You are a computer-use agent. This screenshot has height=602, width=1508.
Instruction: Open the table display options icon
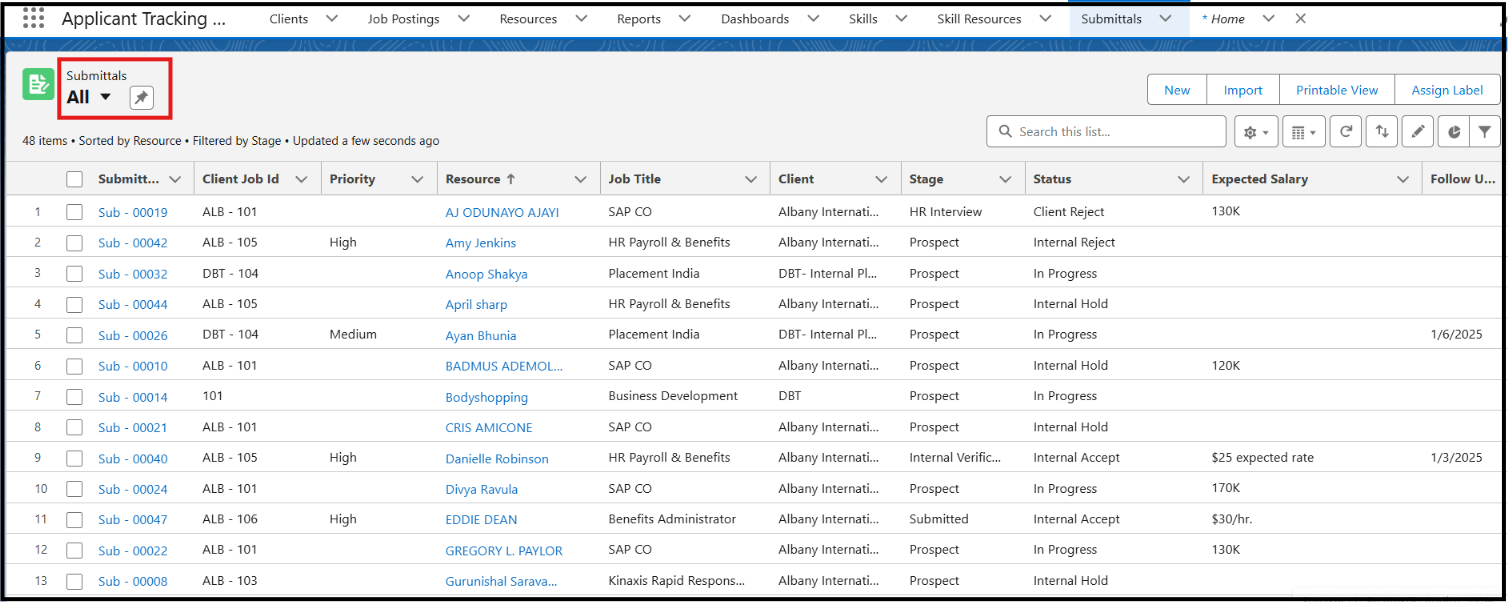tap(1302, 132)
